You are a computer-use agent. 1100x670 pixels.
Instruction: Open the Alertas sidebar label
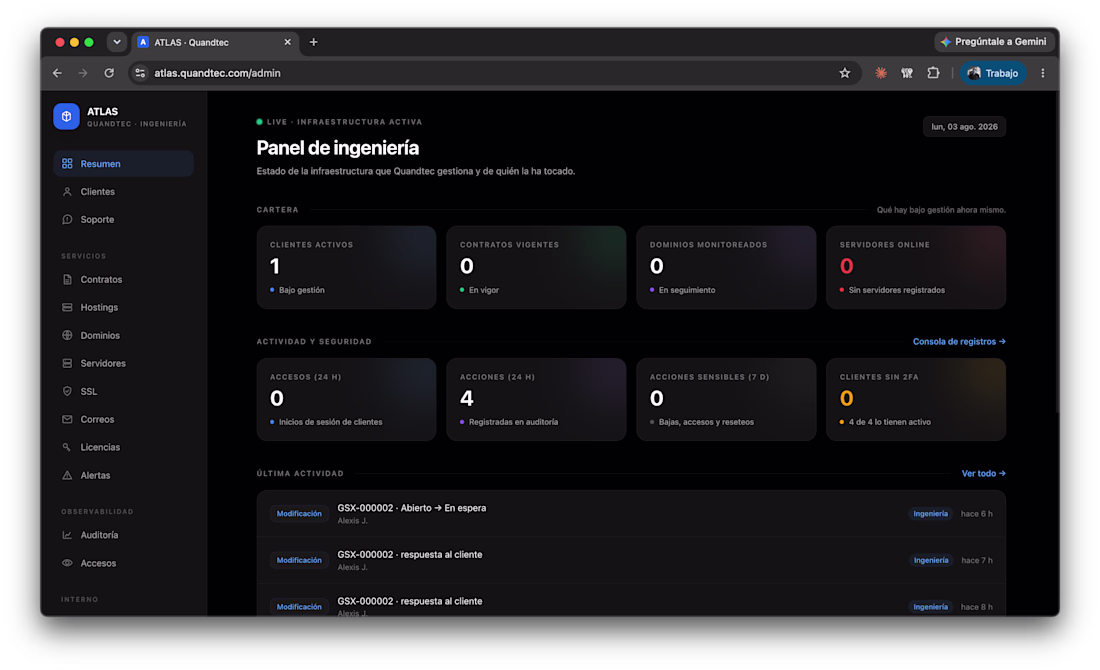pos(95,475)
